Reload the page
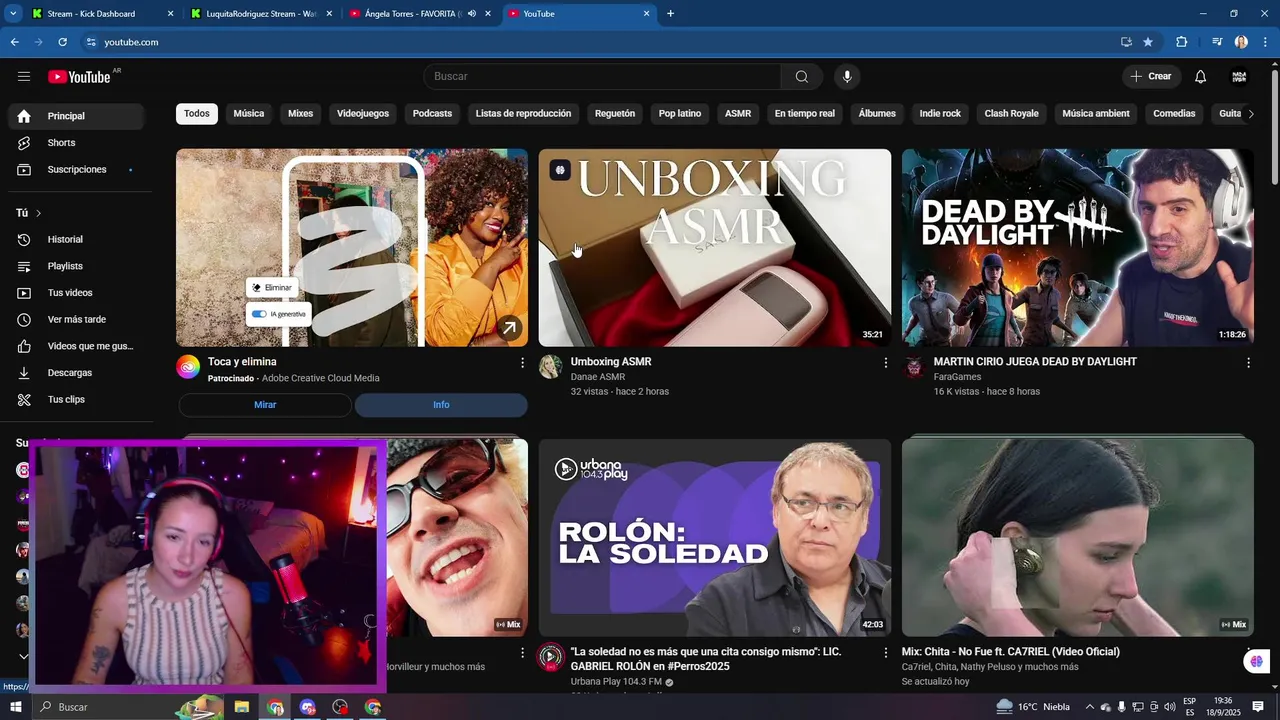The width and height of the screenshot is (1280, 720). [62, 42]
